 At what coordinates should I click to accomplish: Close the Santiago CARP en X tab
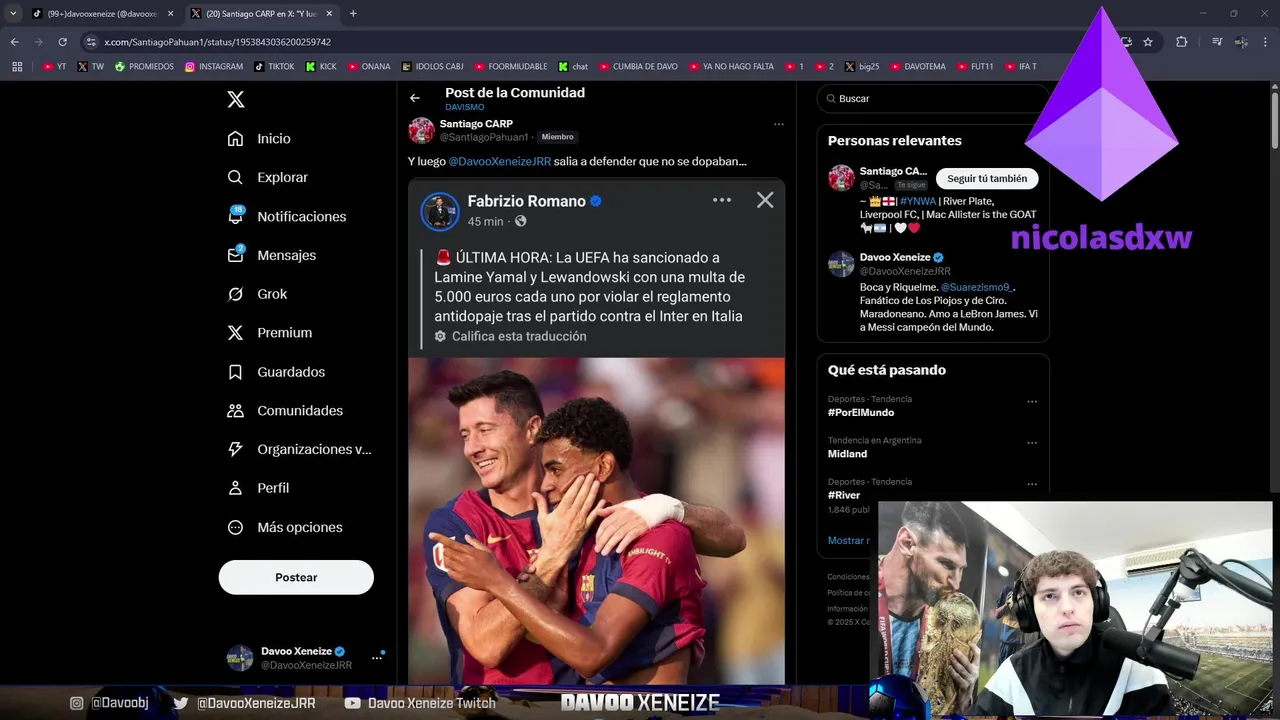tap(329, 14)
